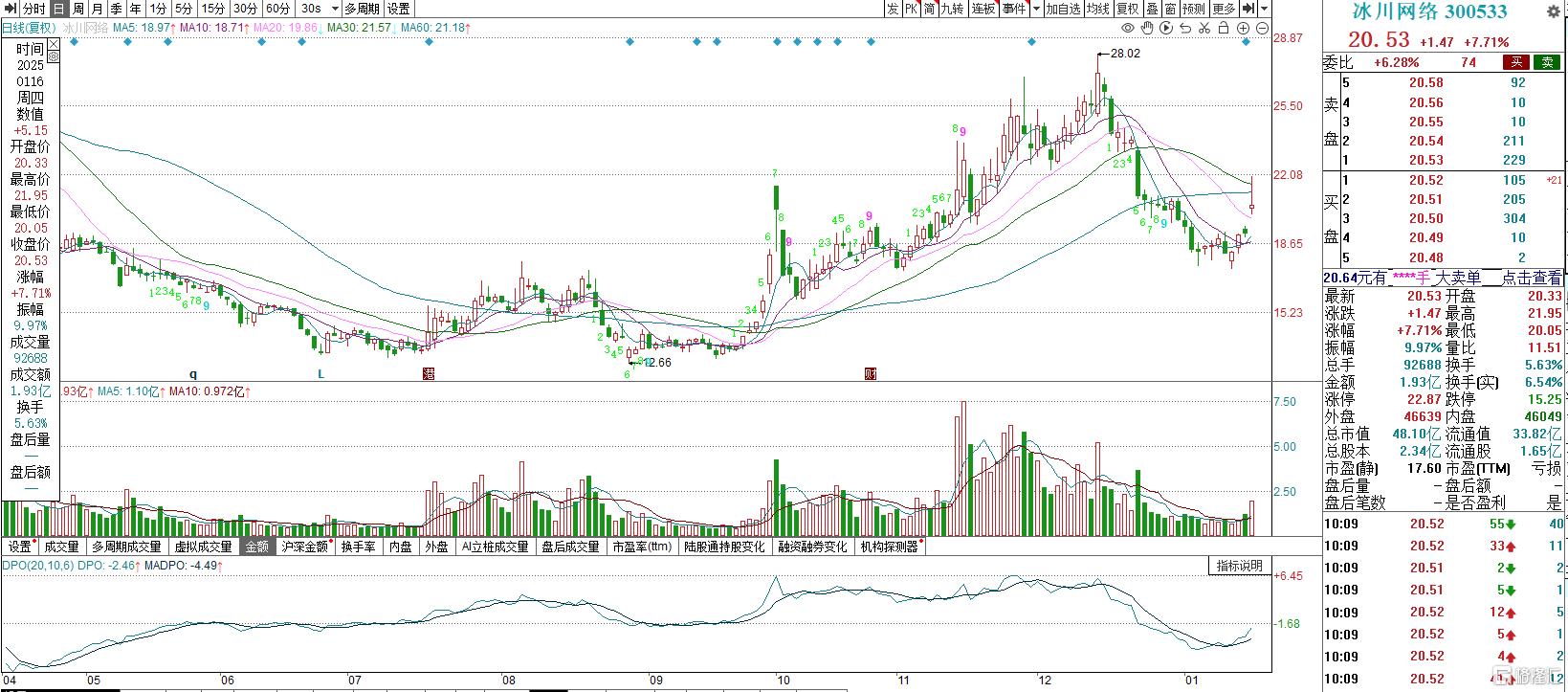This screenshot has height=692, width=1568.
Task: Click the 指标说明 indicator description button
Action: (x=1239, y=566)
